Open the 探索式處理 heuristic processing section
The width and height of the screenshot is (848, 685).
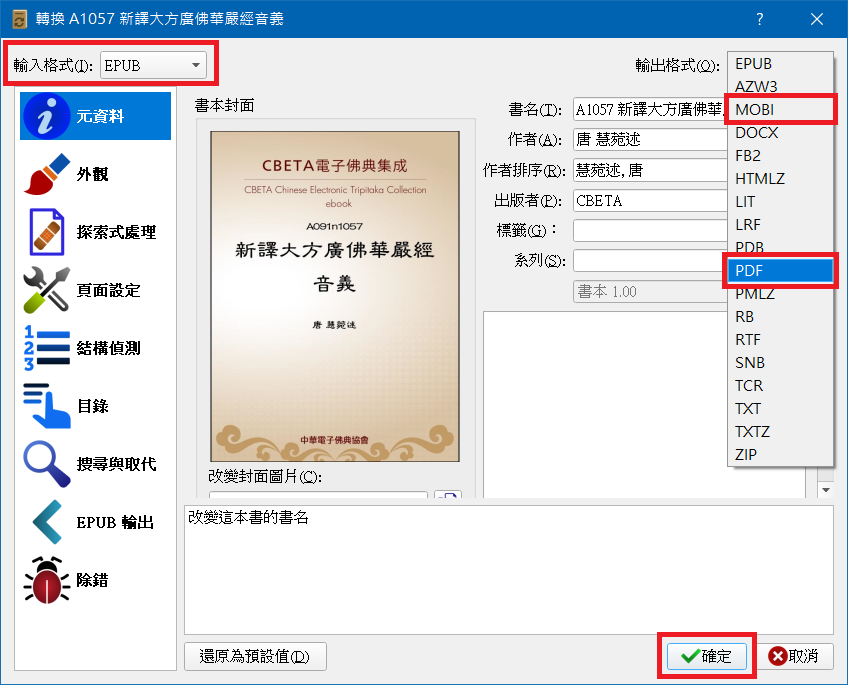[x=95, y=232]
